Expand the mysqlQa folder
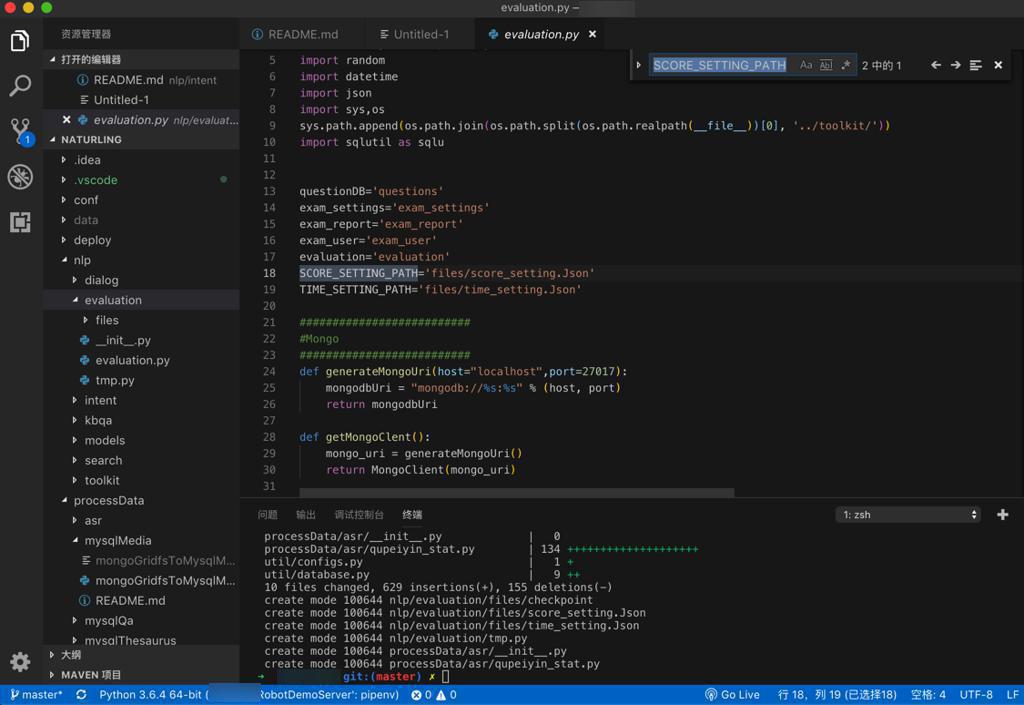Screen dimensions: 1024x705 click(x=141, y=621)
